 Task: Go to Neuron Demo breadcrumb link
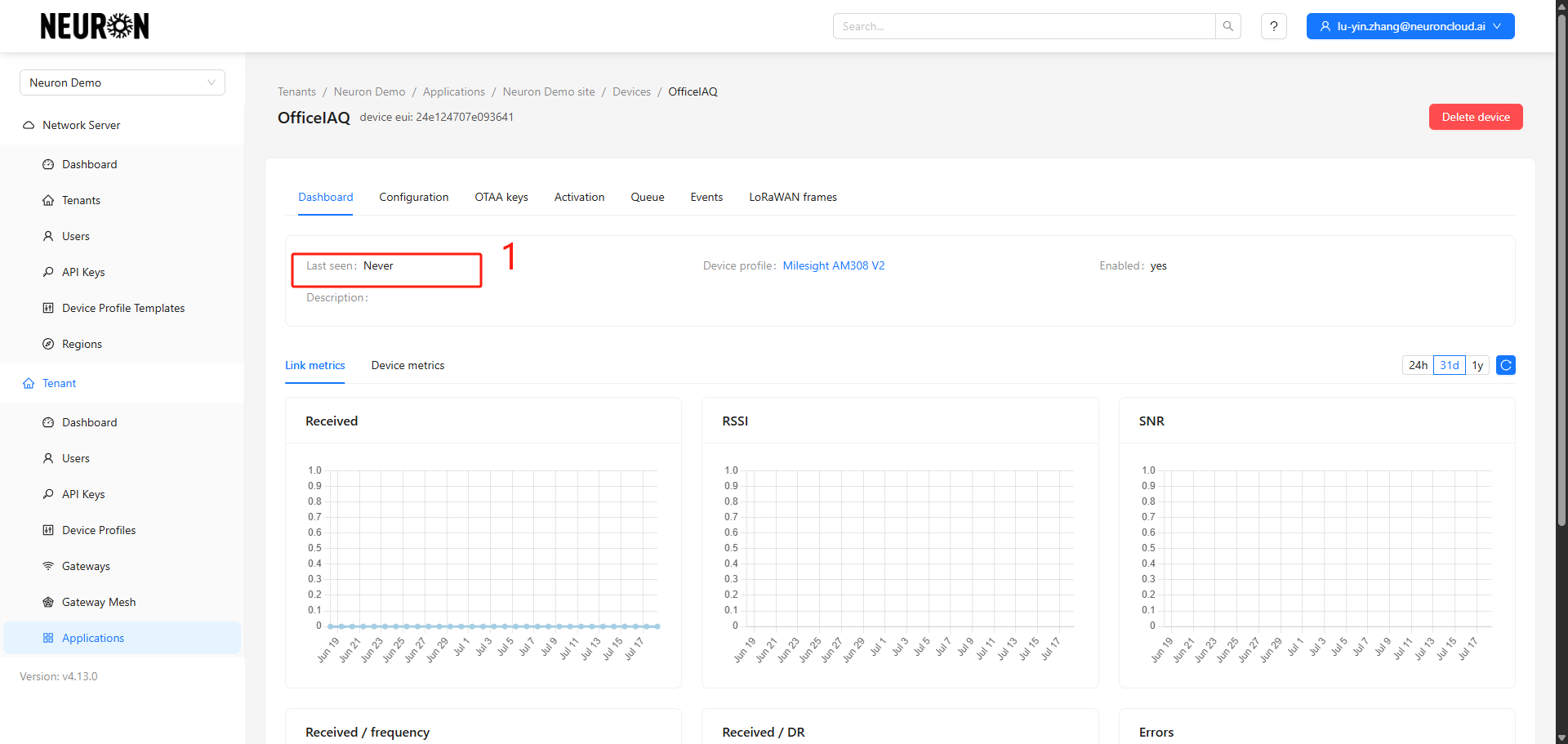pos(369,91)
